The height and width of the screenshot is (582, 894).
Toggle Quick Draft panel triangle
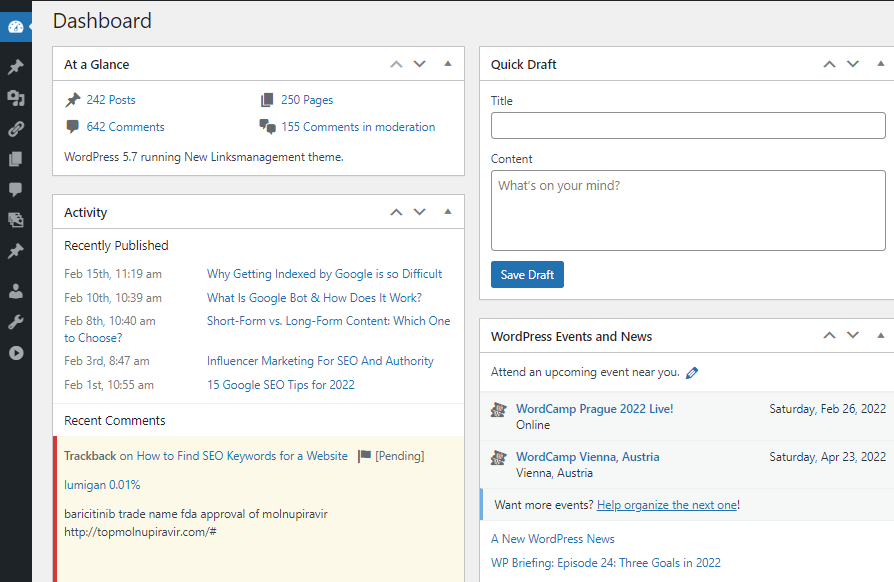pyautogui.click(x=880, y=64)
